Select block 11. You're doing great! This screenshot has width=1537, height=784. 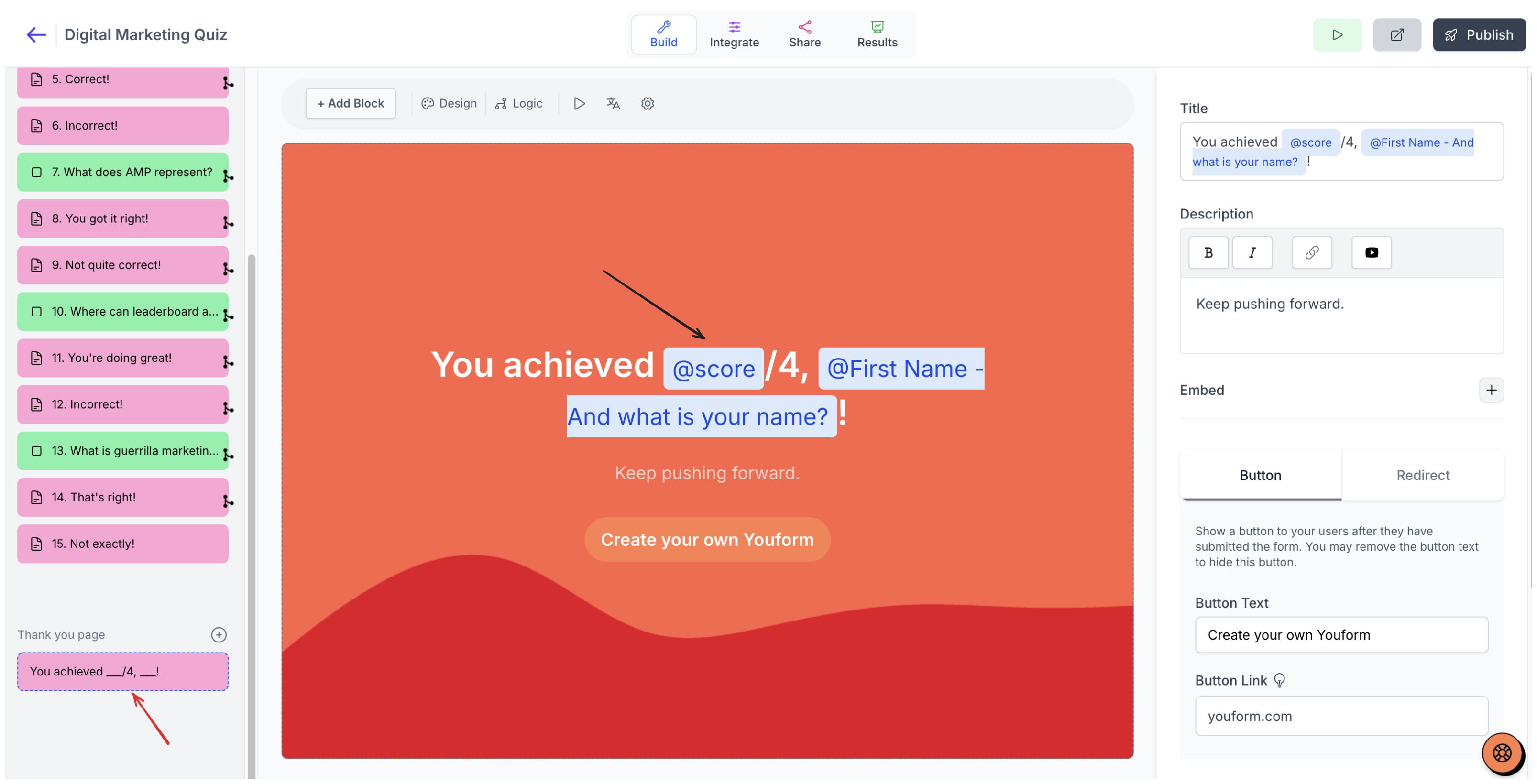pos(122,358)
